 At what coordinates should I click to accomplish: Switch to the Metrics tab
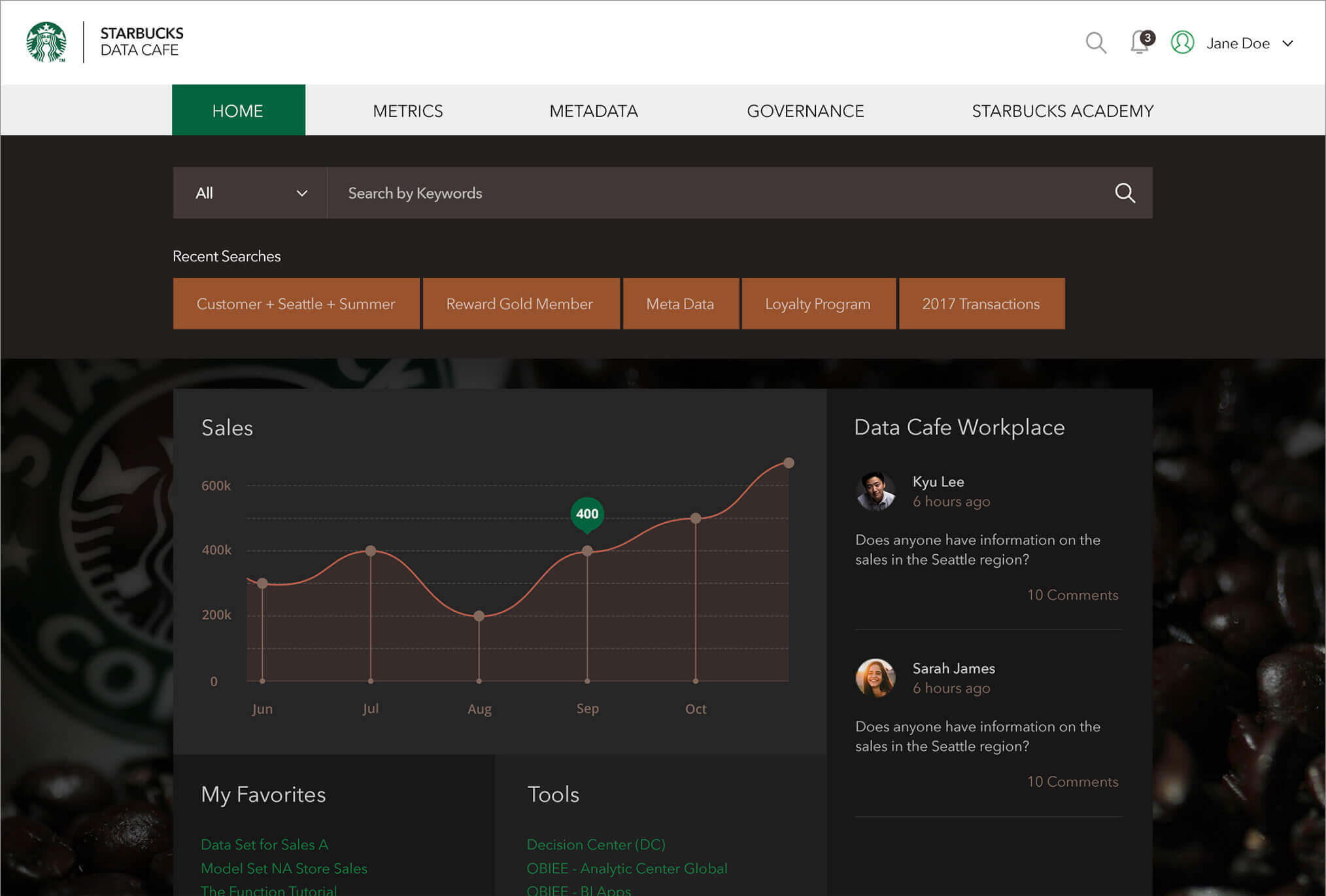pyautogui.click(x=407, y=111)
